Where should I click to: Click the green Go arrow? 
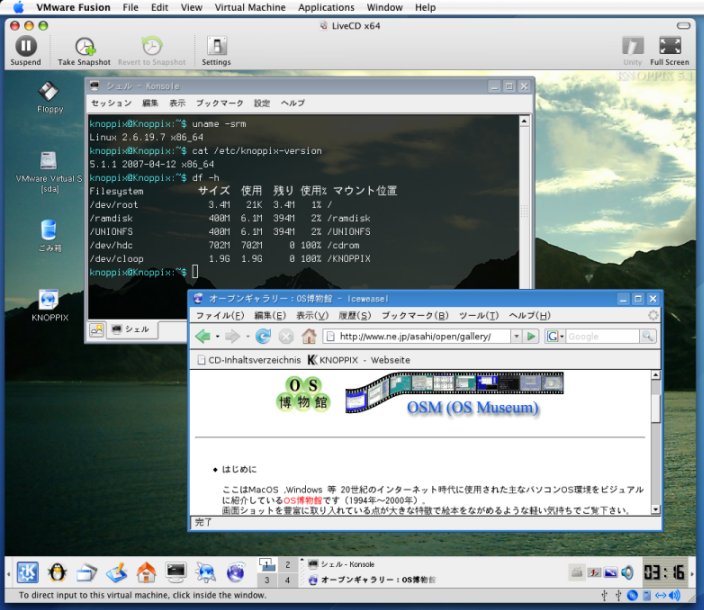531,336
